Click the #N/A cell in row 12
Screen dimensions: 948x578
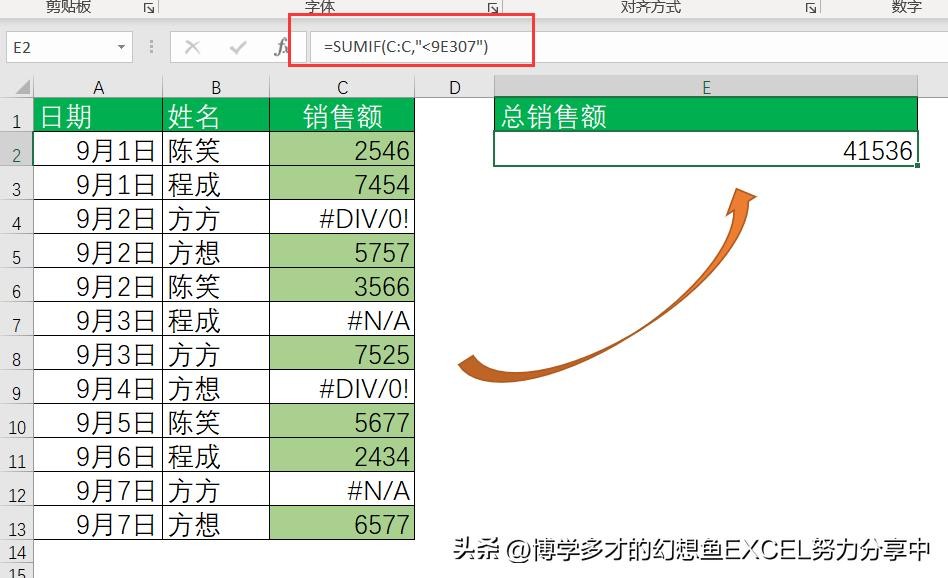342,491
